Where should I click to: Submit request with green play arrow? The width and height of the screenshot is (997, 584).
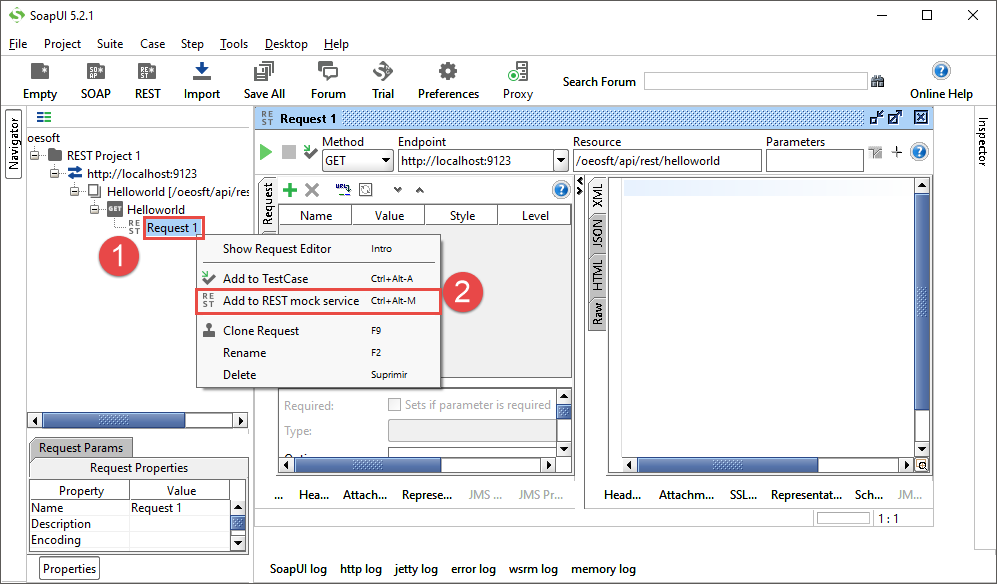266,152
